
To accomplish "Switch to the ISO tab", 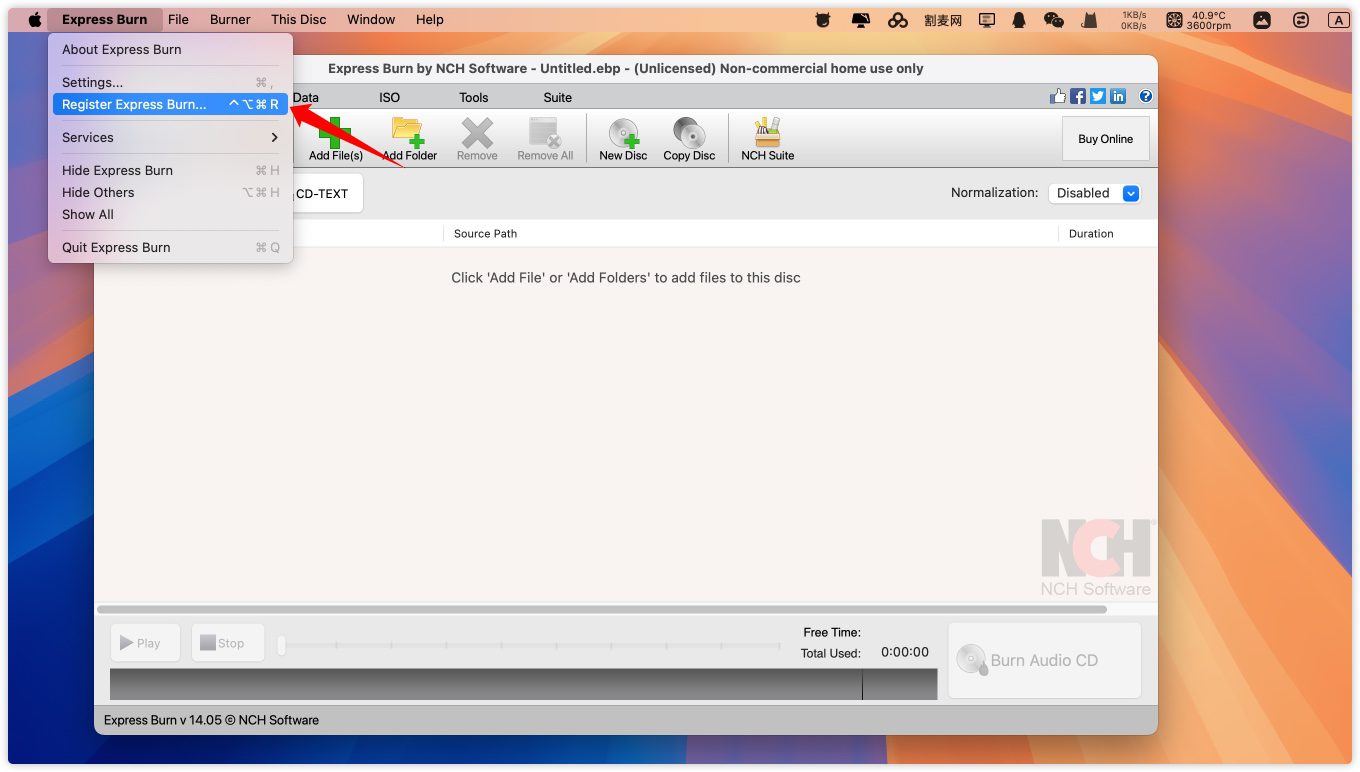I will [x=389, y=97].
